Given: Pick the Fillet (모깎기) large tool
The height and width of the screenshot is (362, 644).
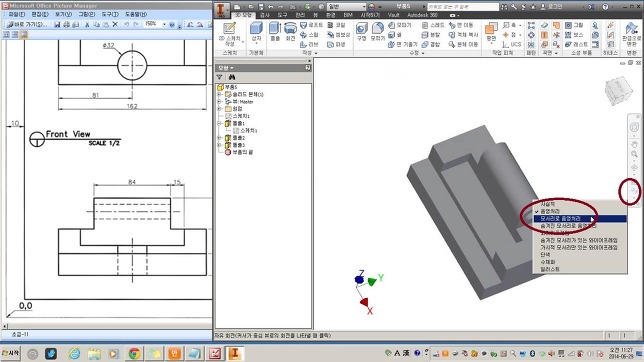Looking at the screenshot, I should point(377,32).
